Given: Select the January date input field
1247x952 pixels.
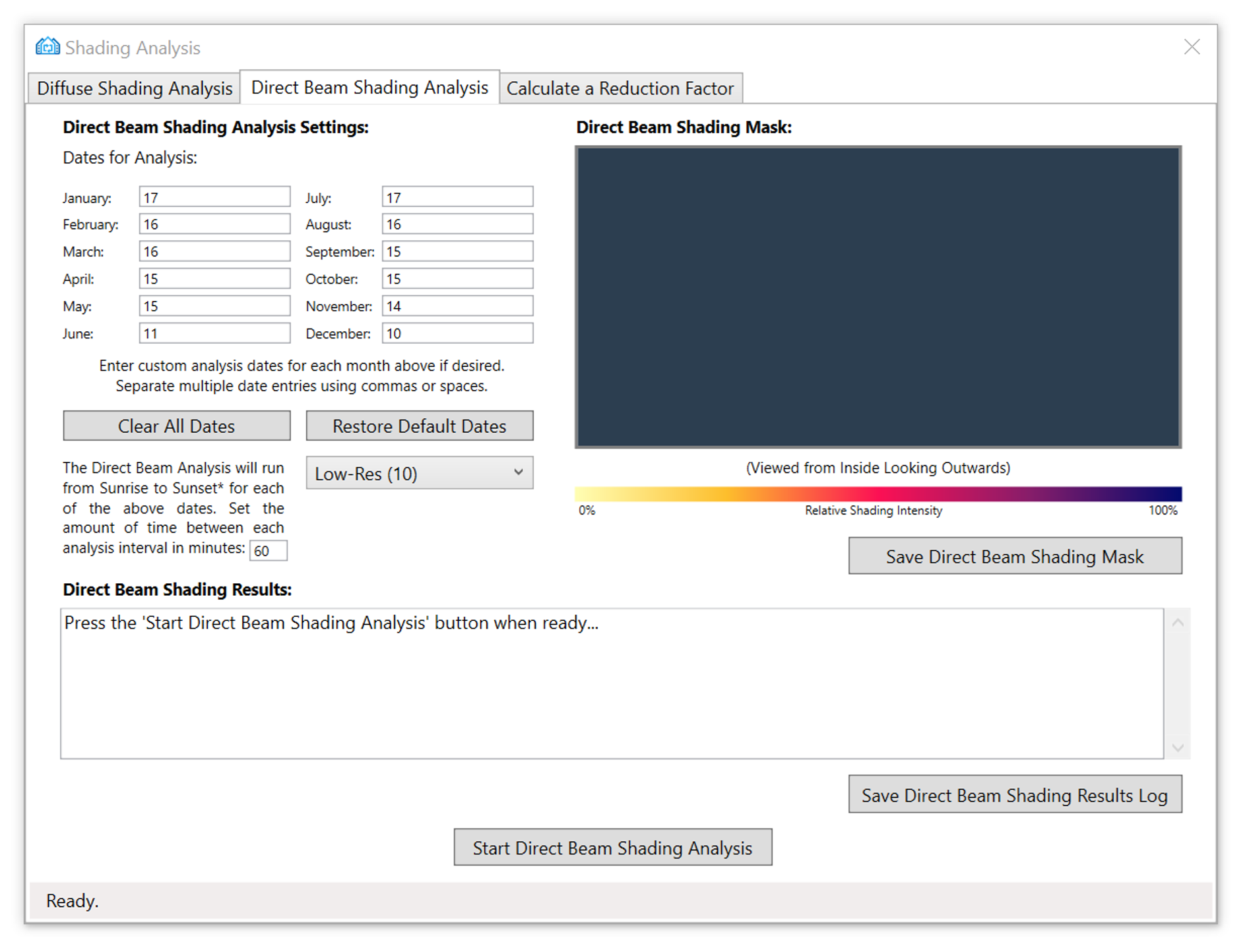Looking at the screenshot, I should click(x=214, y=196).
